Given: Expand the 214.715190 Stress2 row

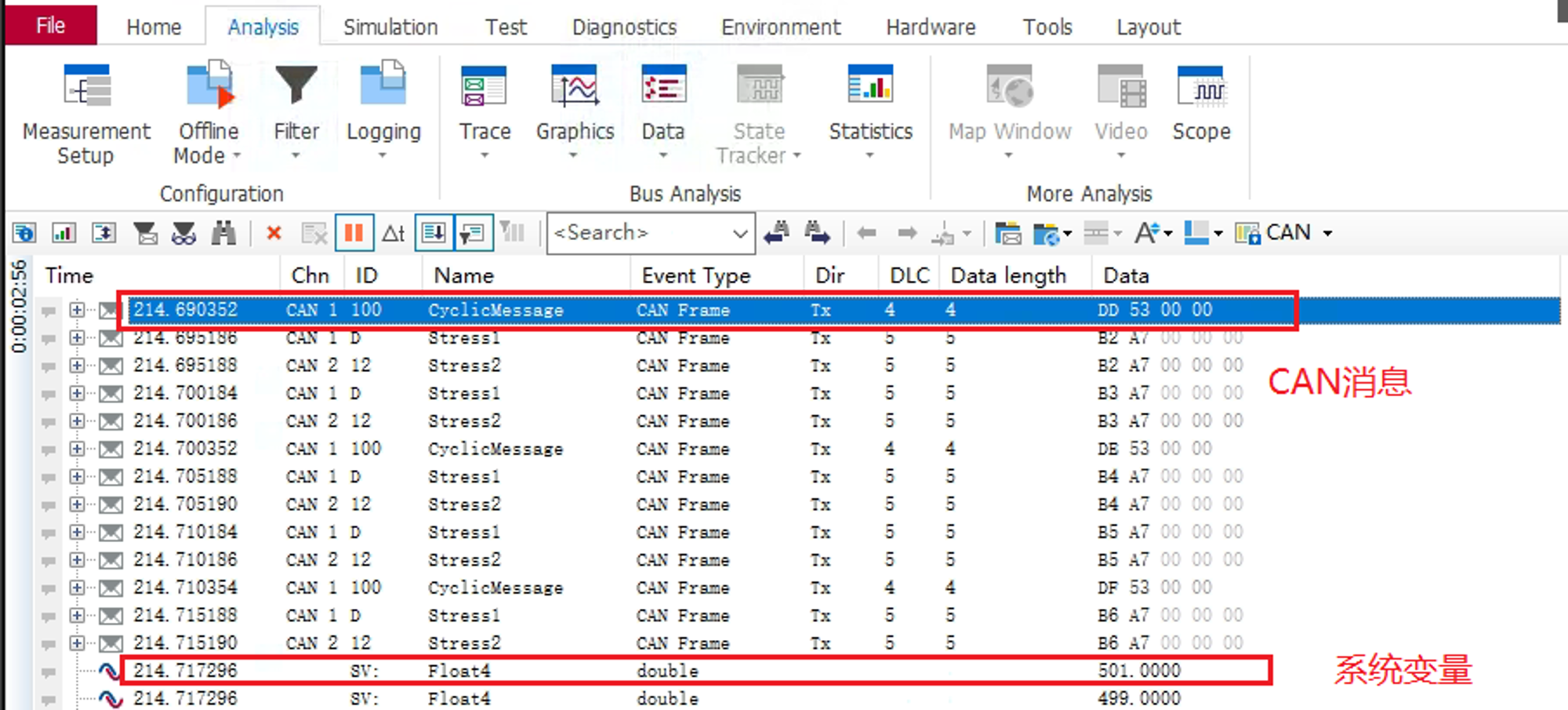Looking at the screenshot, I should point(76,643).
